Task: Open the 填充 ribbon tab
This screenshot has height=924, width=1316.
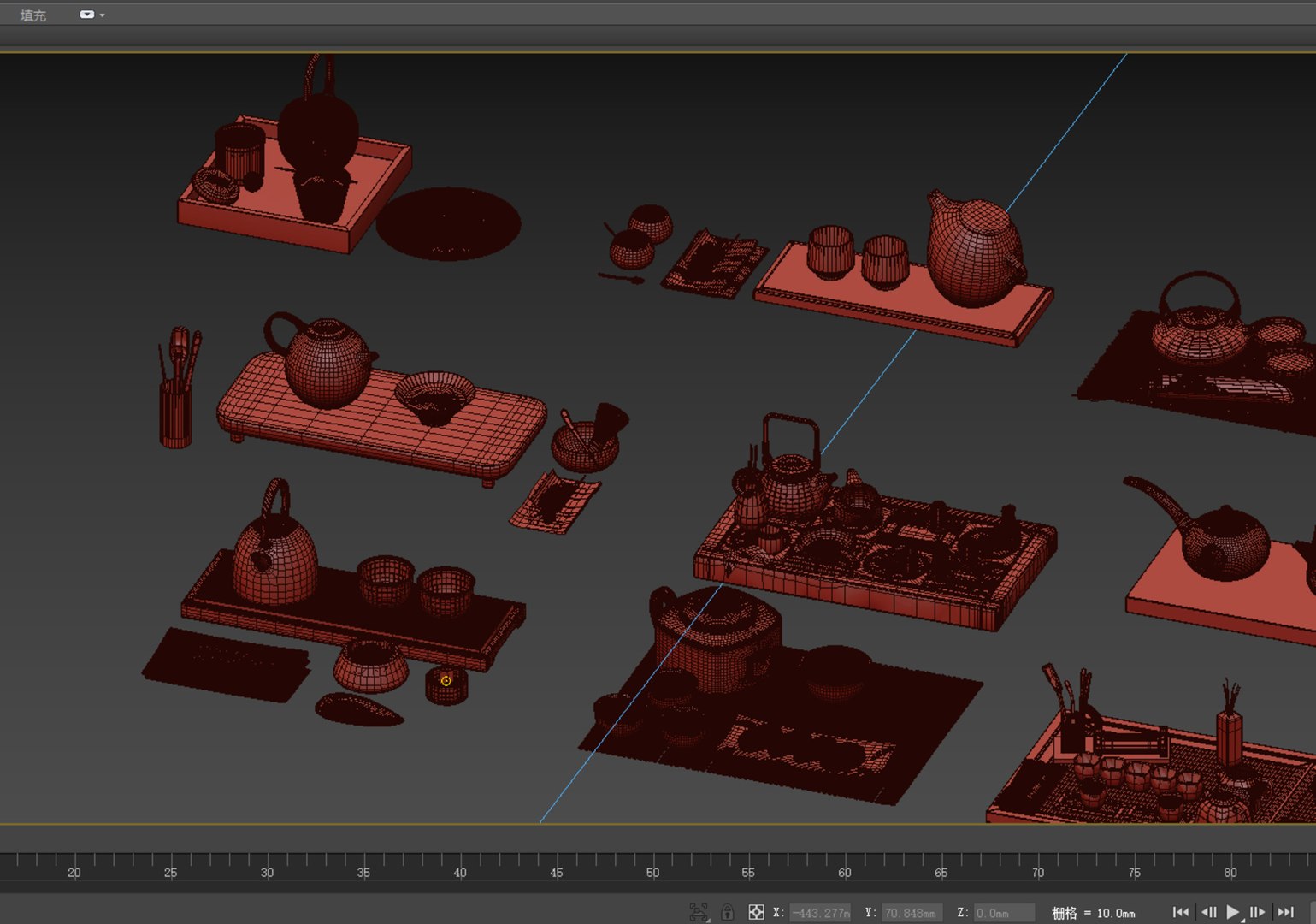Action: tap(32, 15)
